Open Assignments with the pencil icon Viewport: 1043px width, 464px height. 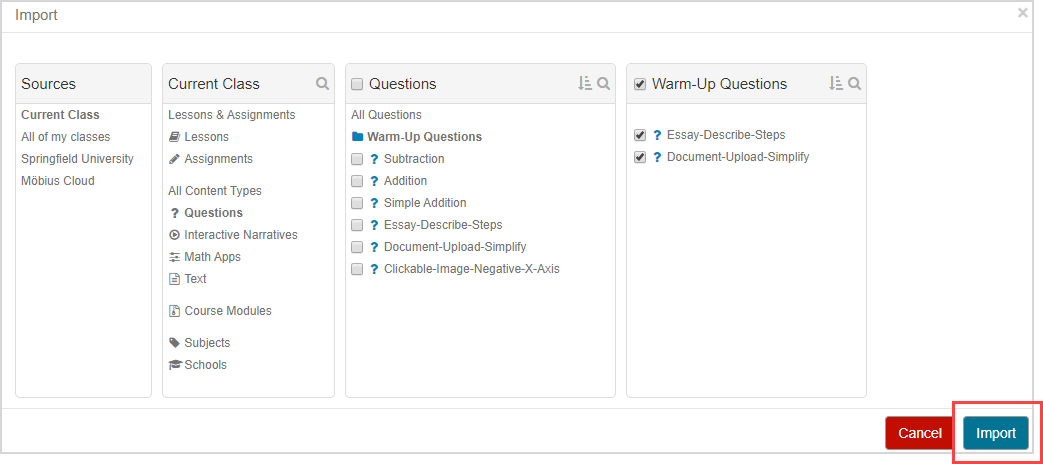(218, 159)
